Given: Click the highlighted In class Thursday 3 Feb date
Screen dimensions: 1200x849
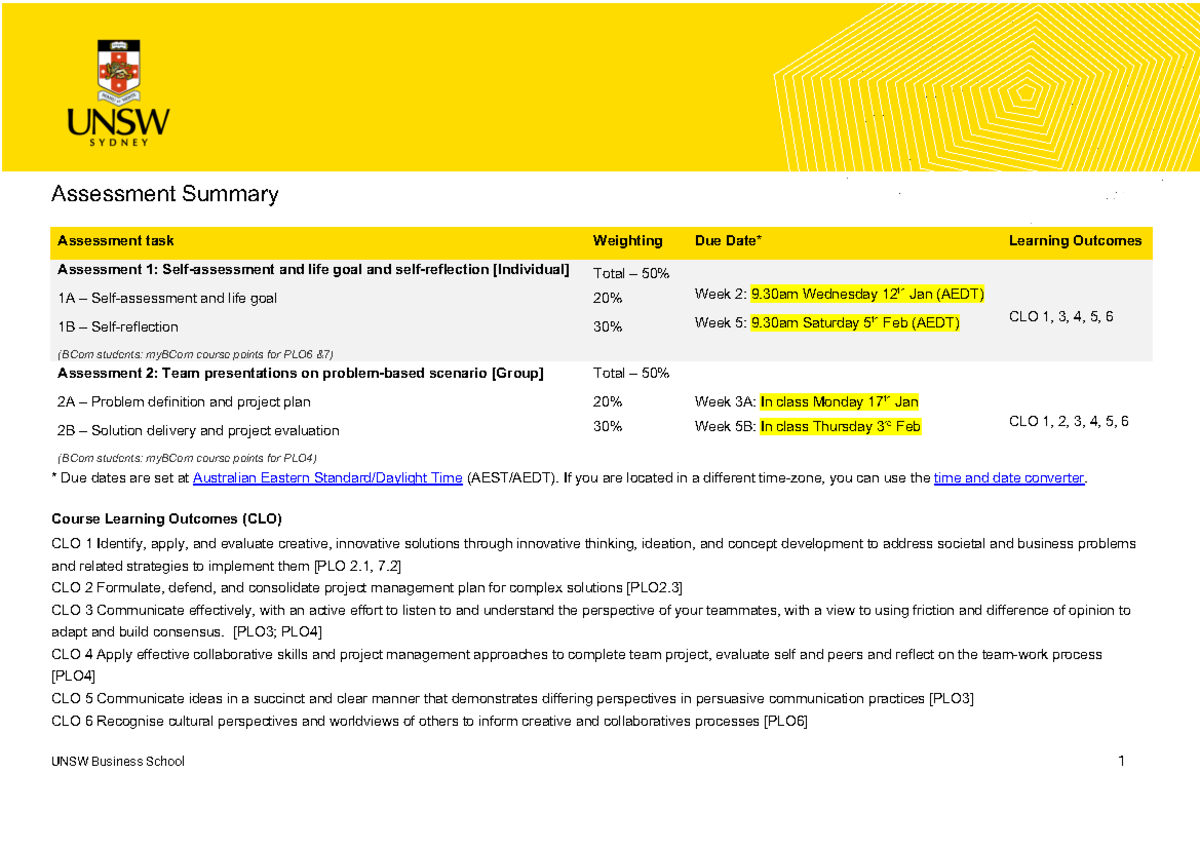Looking at the screenshot, I should click(x=840, y=426).
